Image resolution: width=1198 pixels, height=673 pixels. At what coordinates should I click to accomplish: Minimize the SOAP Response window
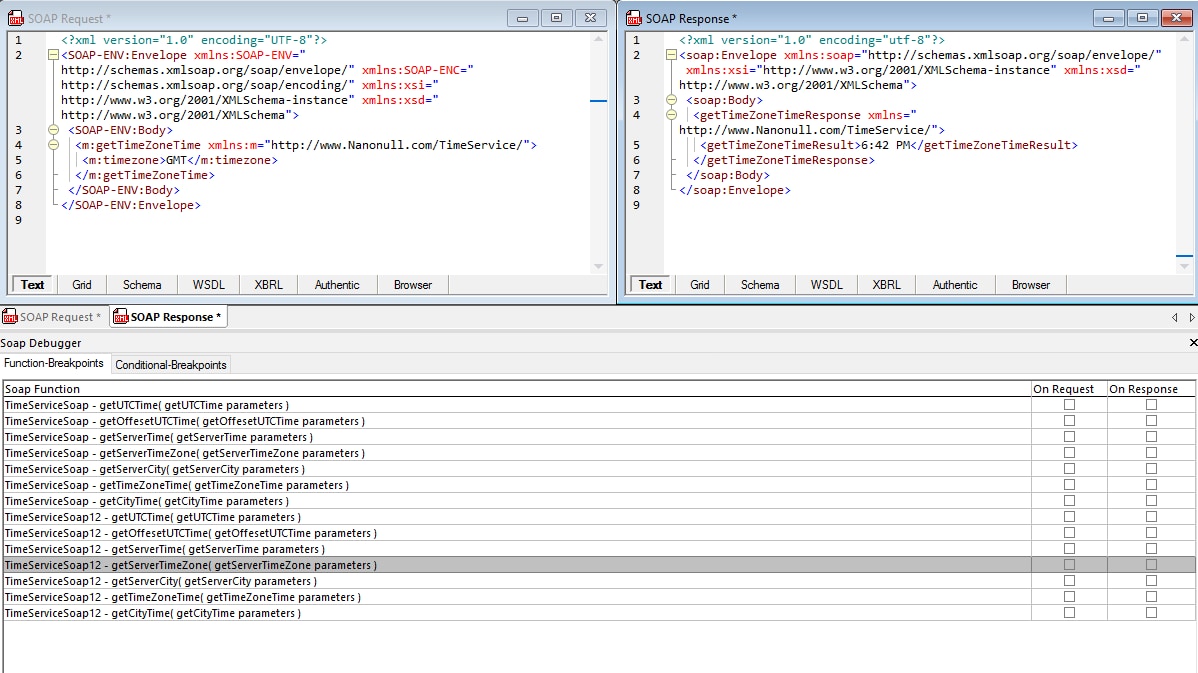point(1109,18)
